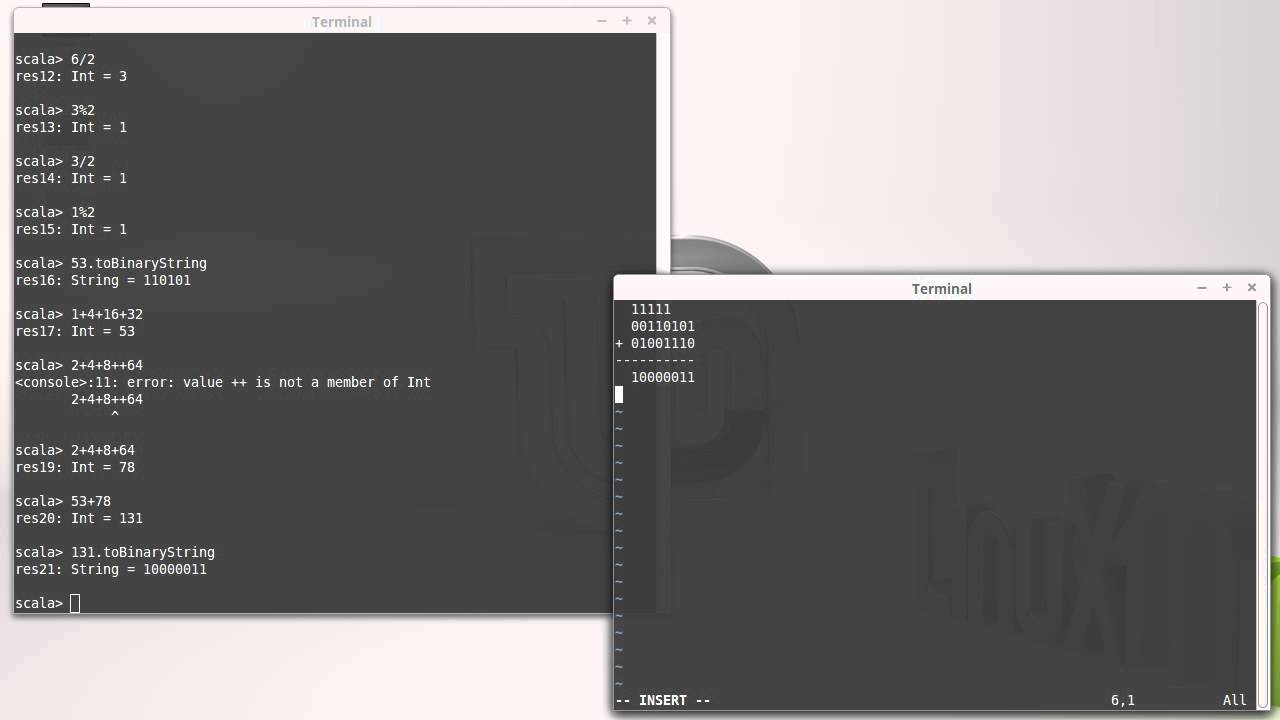Click the expression '6/2'
This screenshot has height=720, width=1280.
click(83, 59)
